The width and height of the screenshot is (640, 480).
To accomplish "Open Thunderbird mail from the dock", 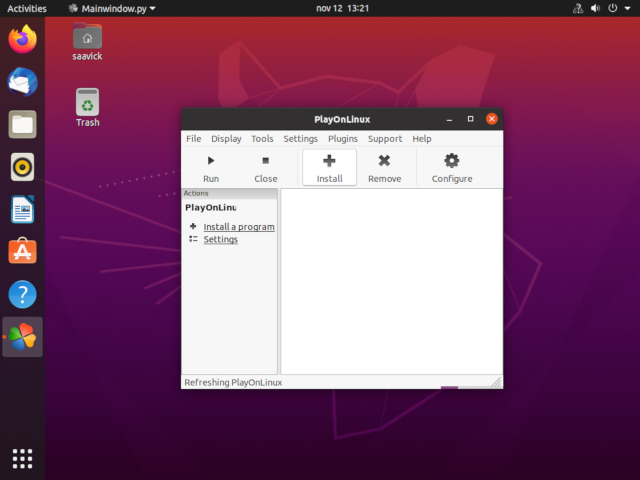I will [x=22, y=82].
